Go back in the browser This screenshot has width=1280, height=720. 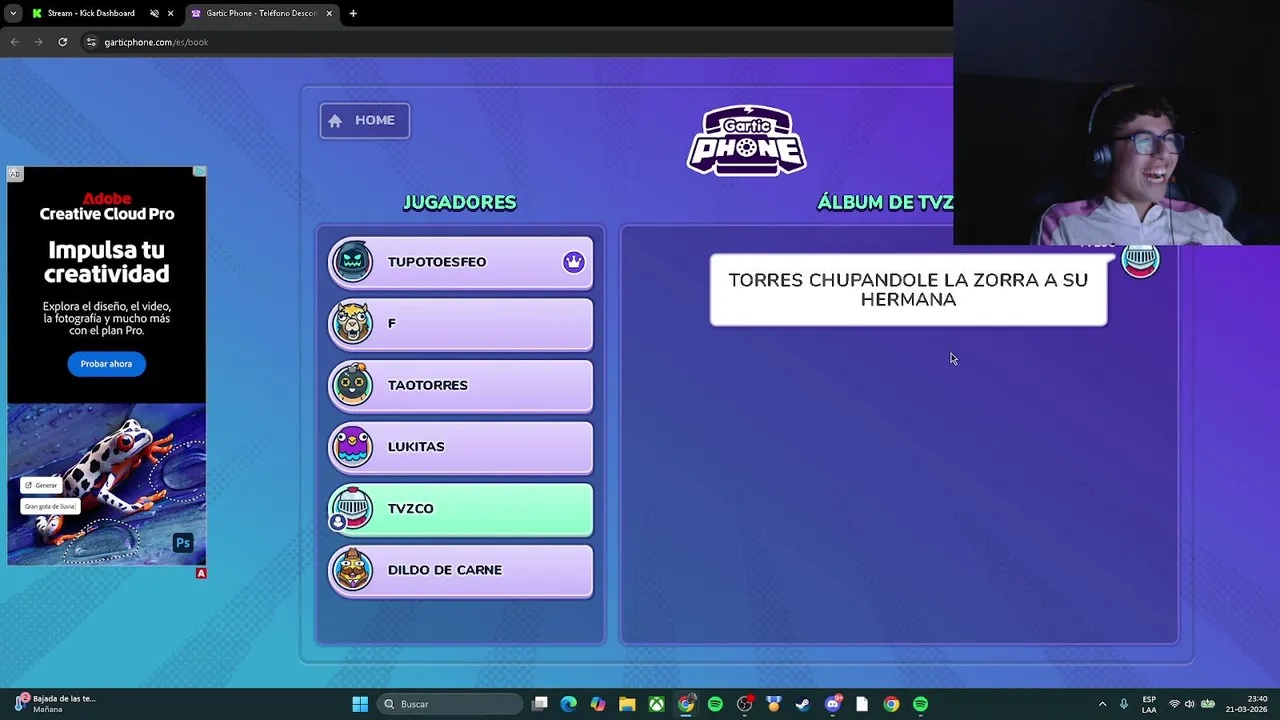15,42
